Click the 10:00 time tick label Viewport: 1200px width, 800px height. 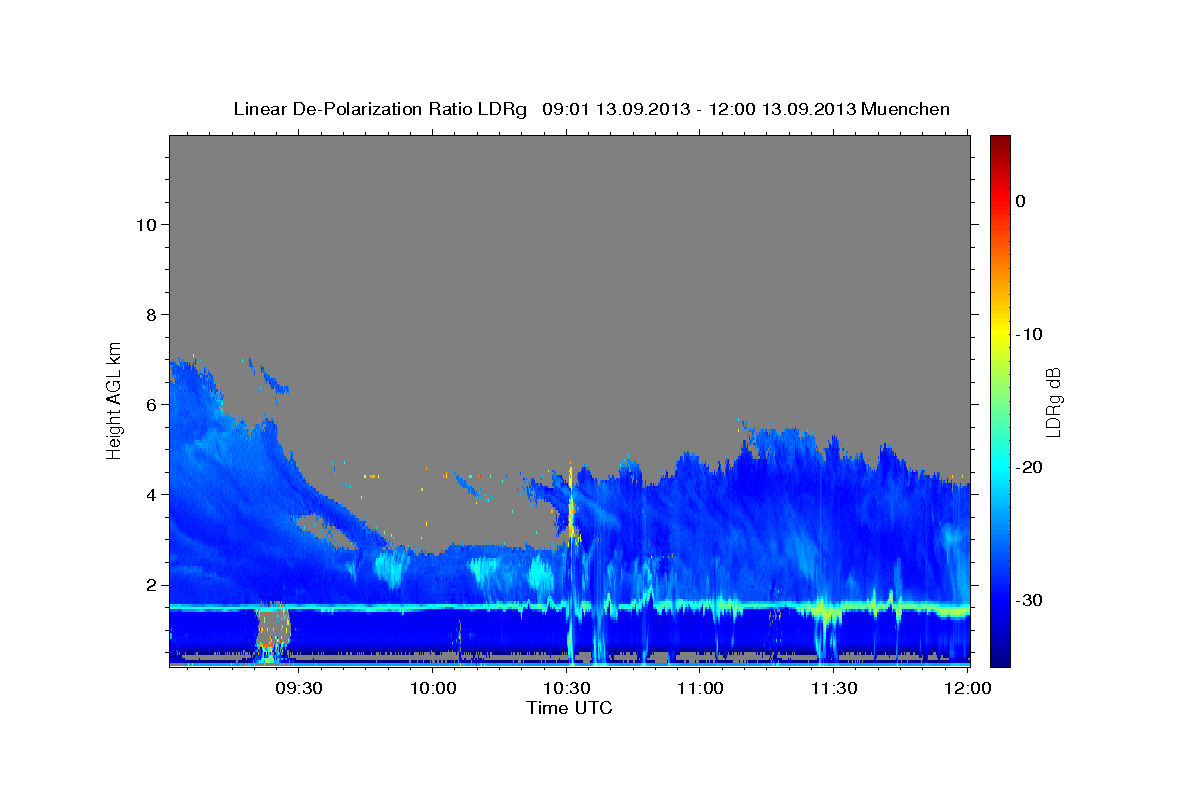(433, 689)
